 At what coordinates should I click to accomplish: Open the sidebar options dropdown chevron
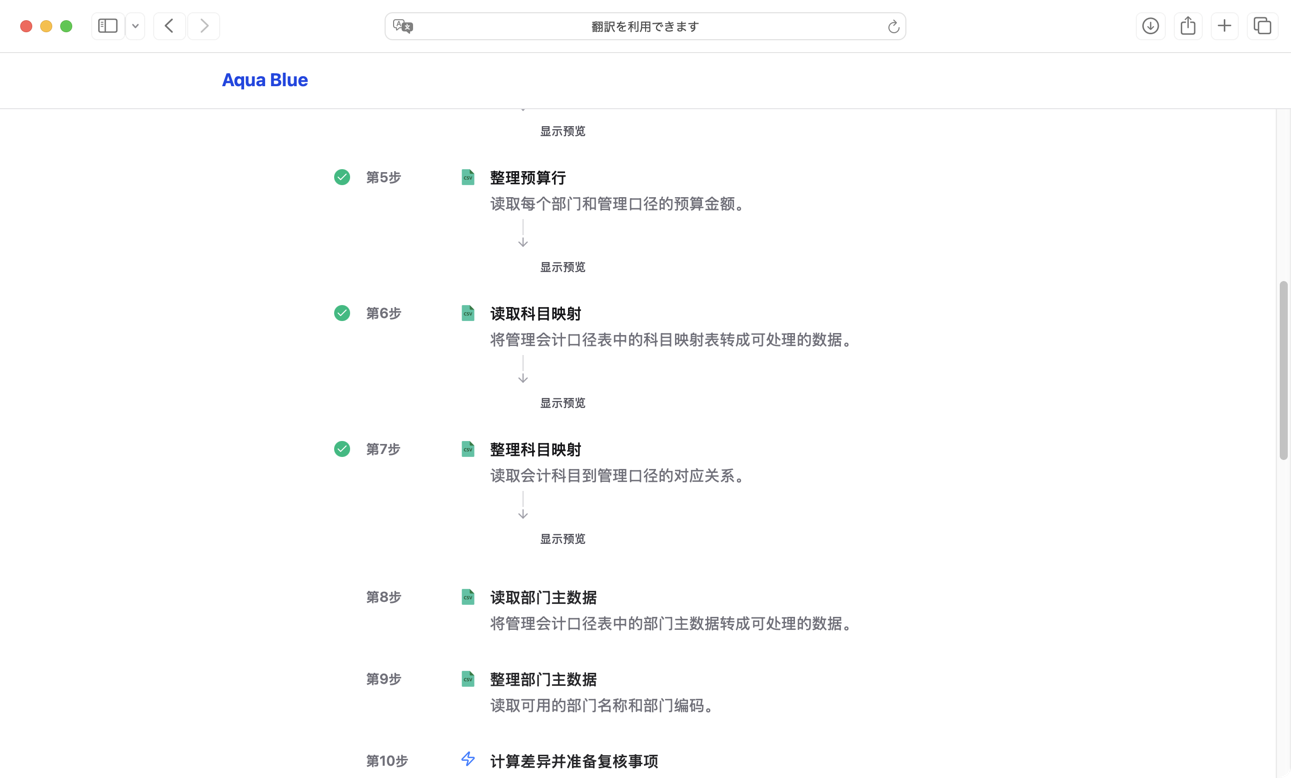(x=135, y=26)
